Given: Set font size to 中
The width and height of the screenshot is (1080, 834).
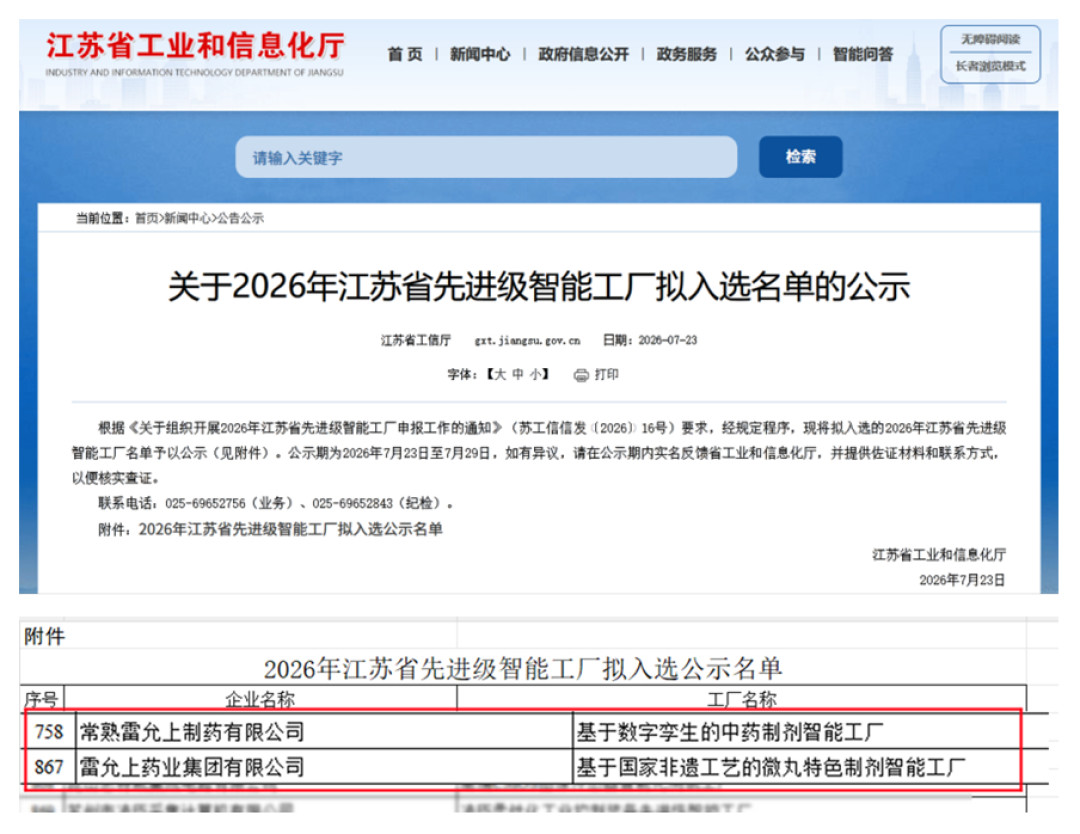Looking at the screenshot, I should coord(518,375).
